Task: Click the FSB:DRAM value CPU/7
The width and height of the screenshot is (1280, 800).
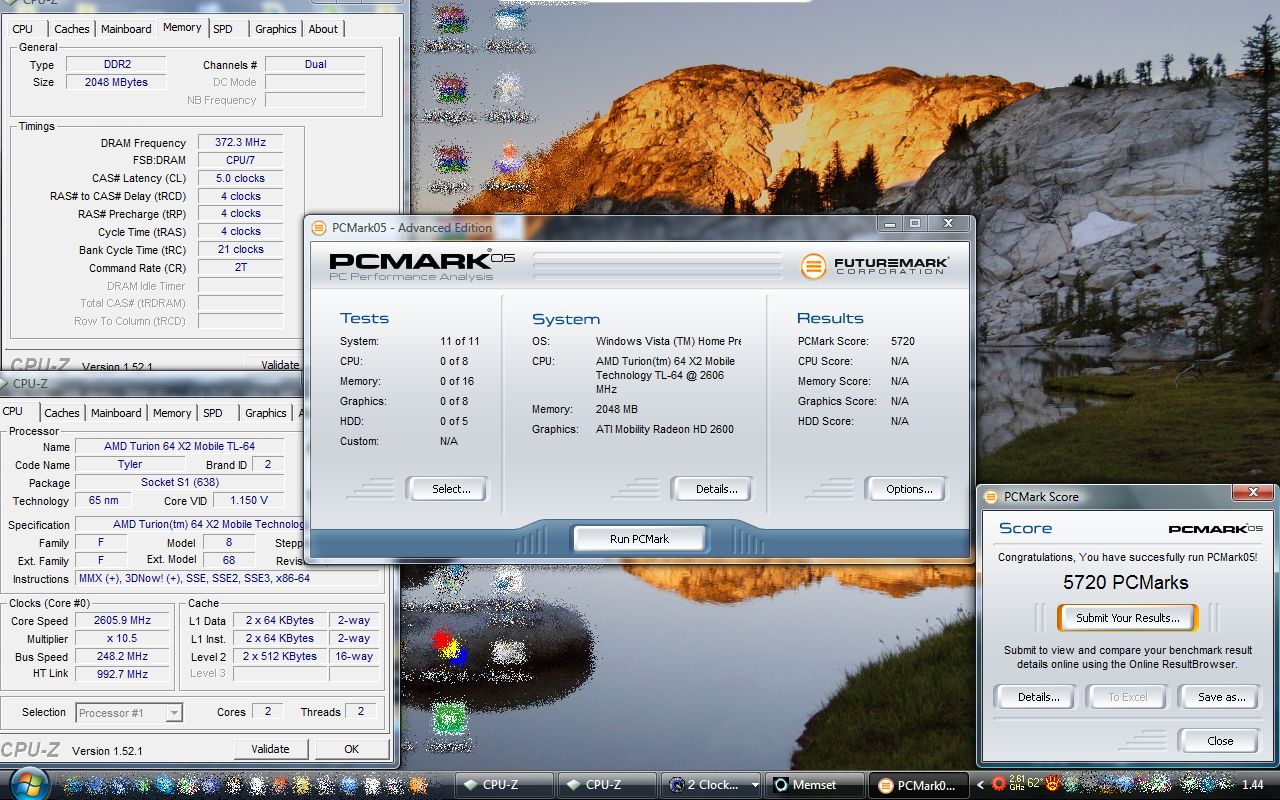Action: (x=240, y=160)
